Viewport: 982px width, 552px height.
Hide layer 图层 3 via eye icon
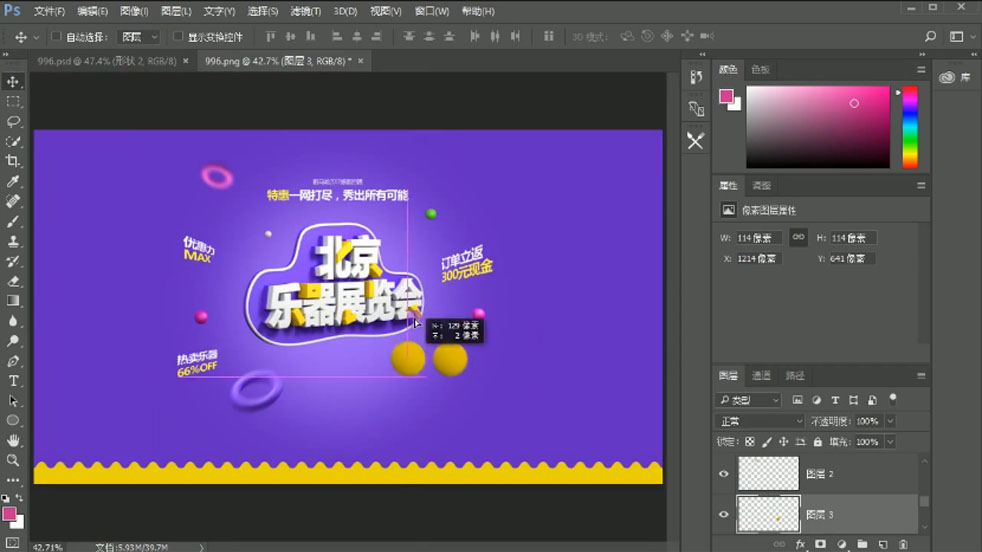click(x=724, y=514)
